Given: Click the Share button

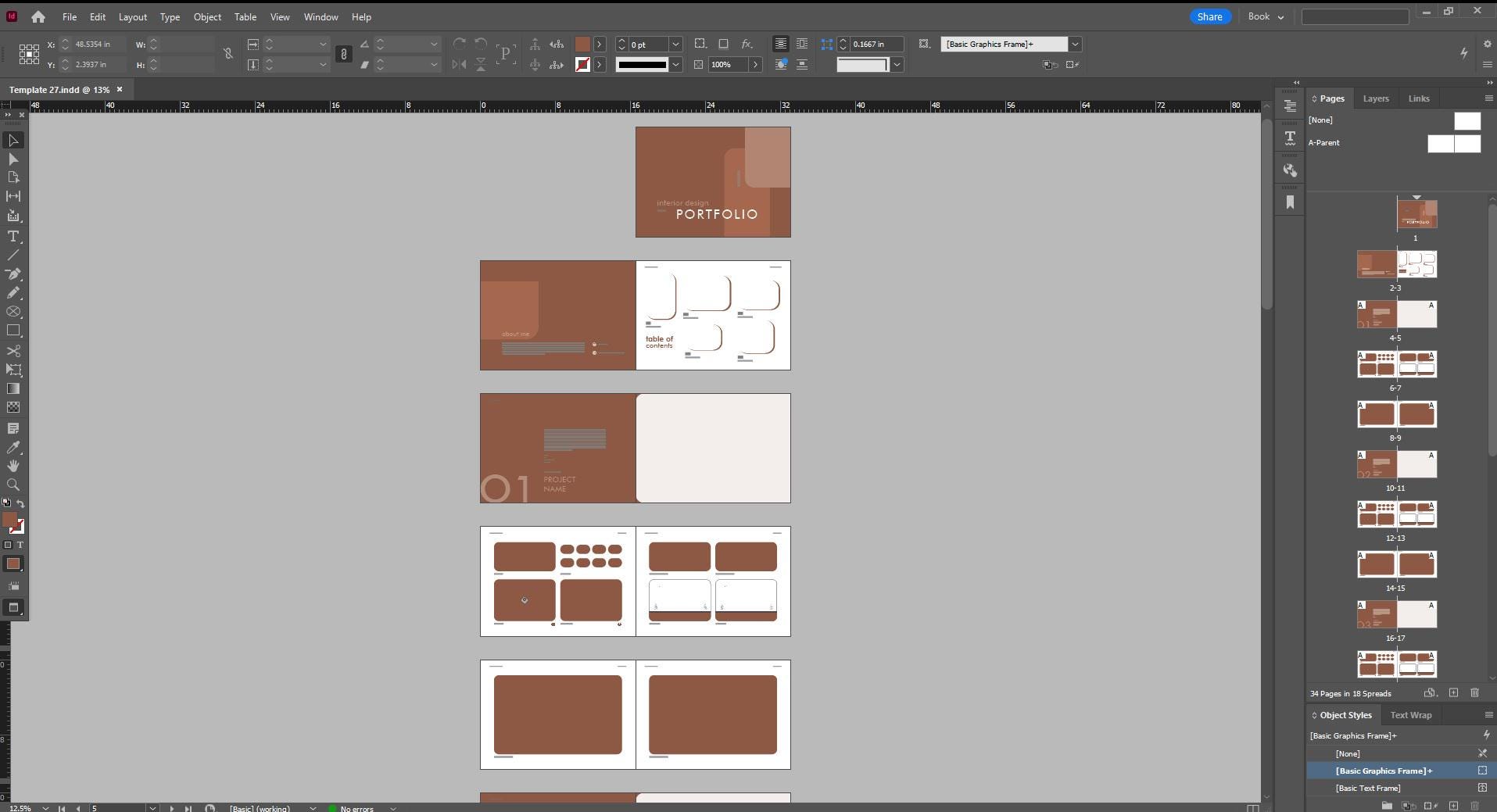Looking at the screenshot, I should coord(1209,16).
